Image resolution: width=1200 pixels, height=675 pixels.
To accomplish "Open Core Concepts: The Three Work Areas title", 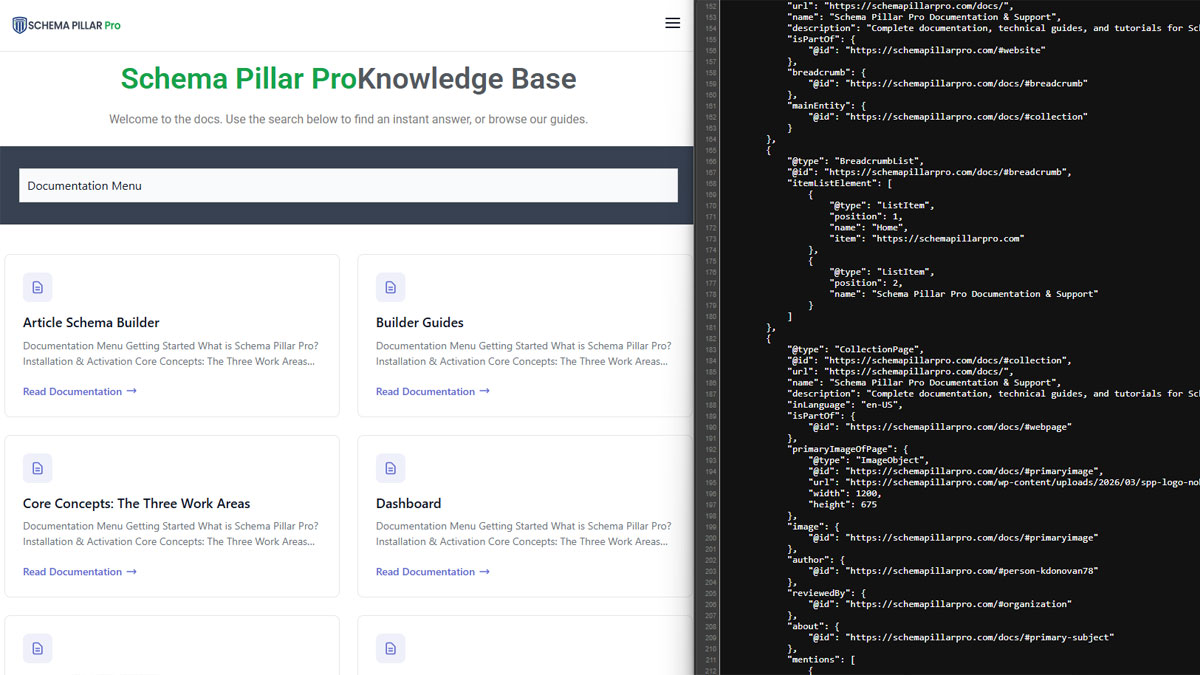I will click(136, 503).
